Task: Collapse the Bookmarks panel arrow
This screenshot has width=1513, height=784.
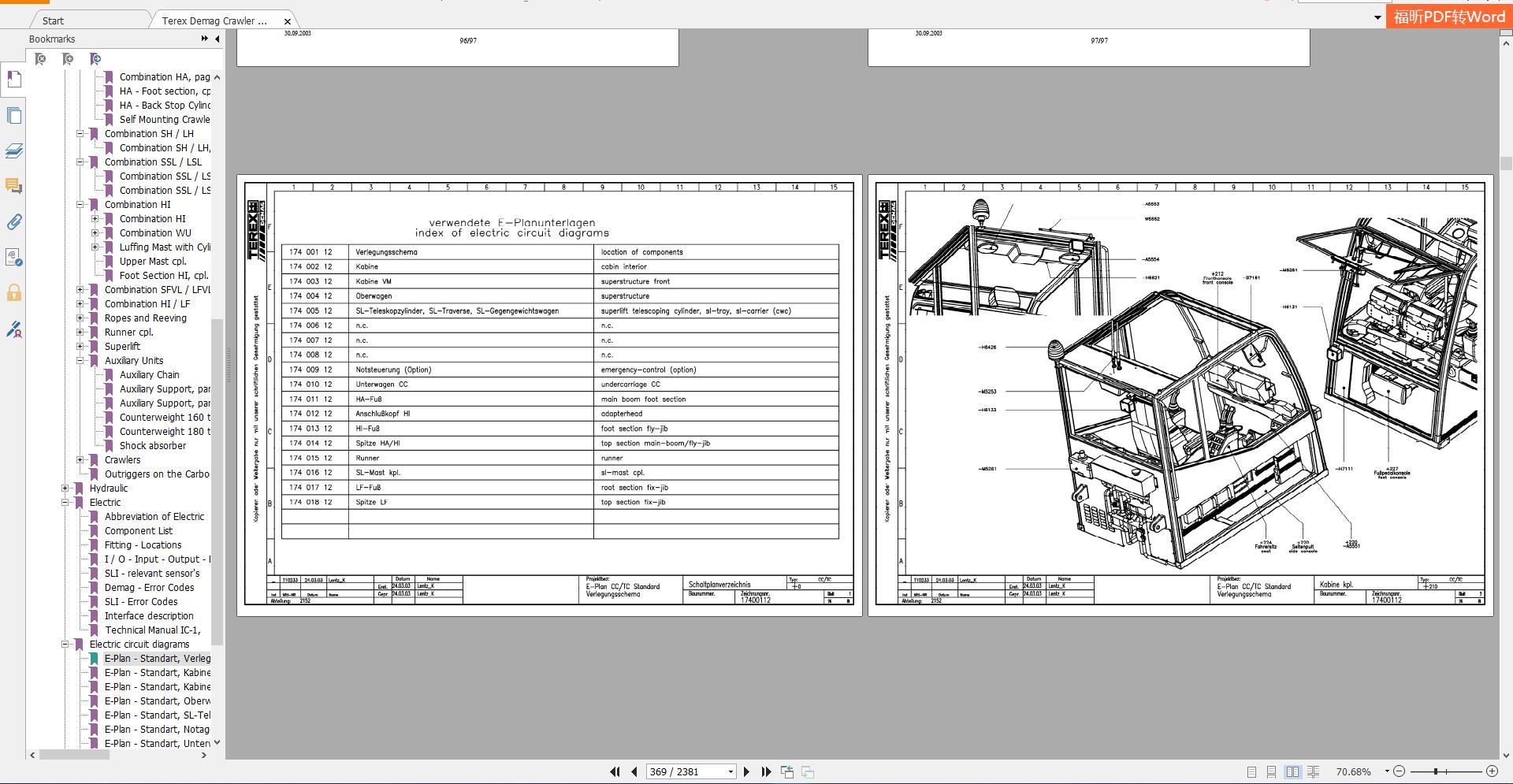Action: (x=217, y=39)
